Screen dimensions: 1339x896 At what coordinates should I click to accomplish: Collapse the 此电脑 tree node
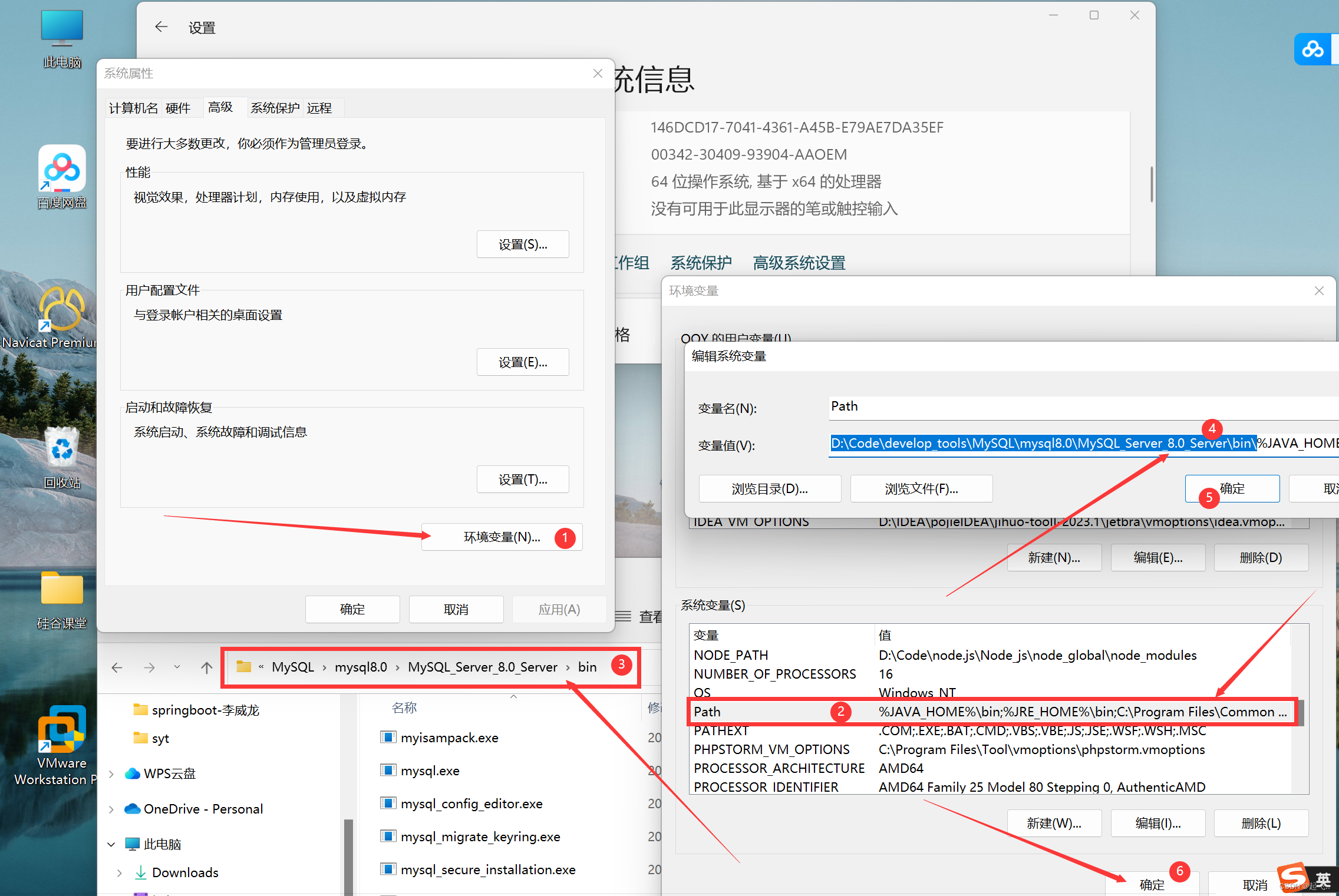[111, 844]
